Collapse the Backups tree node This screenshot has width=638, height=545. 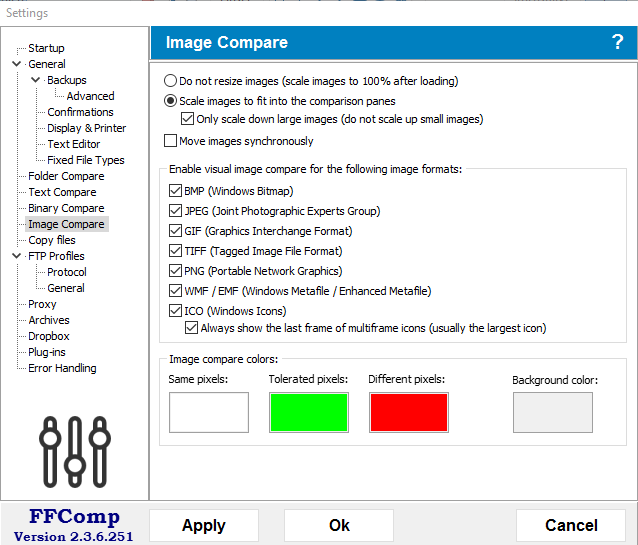click(35, 80)
